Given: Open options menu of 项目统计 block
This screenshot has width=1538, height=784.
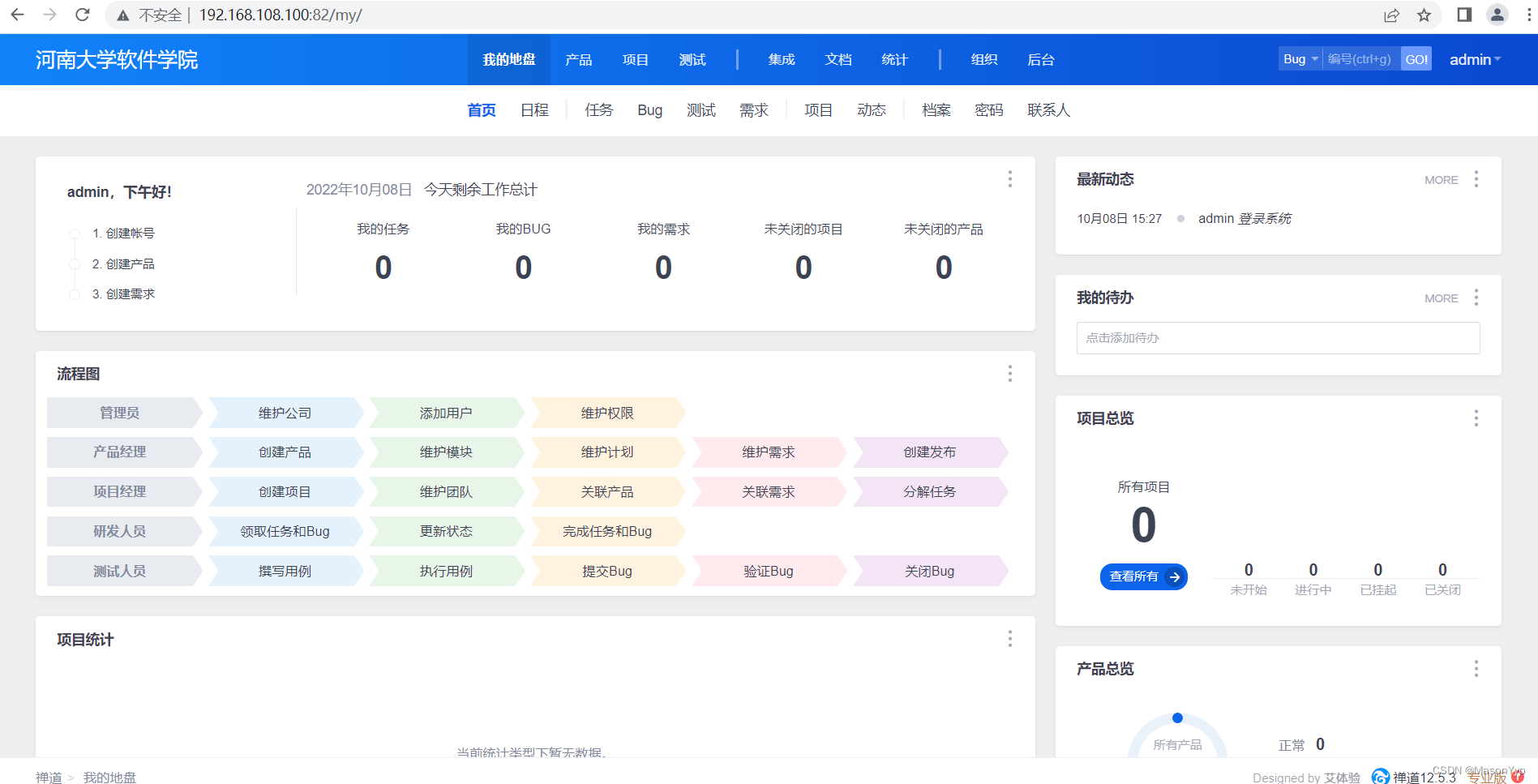Looking at the screenshot, I should coord(1009,639).
